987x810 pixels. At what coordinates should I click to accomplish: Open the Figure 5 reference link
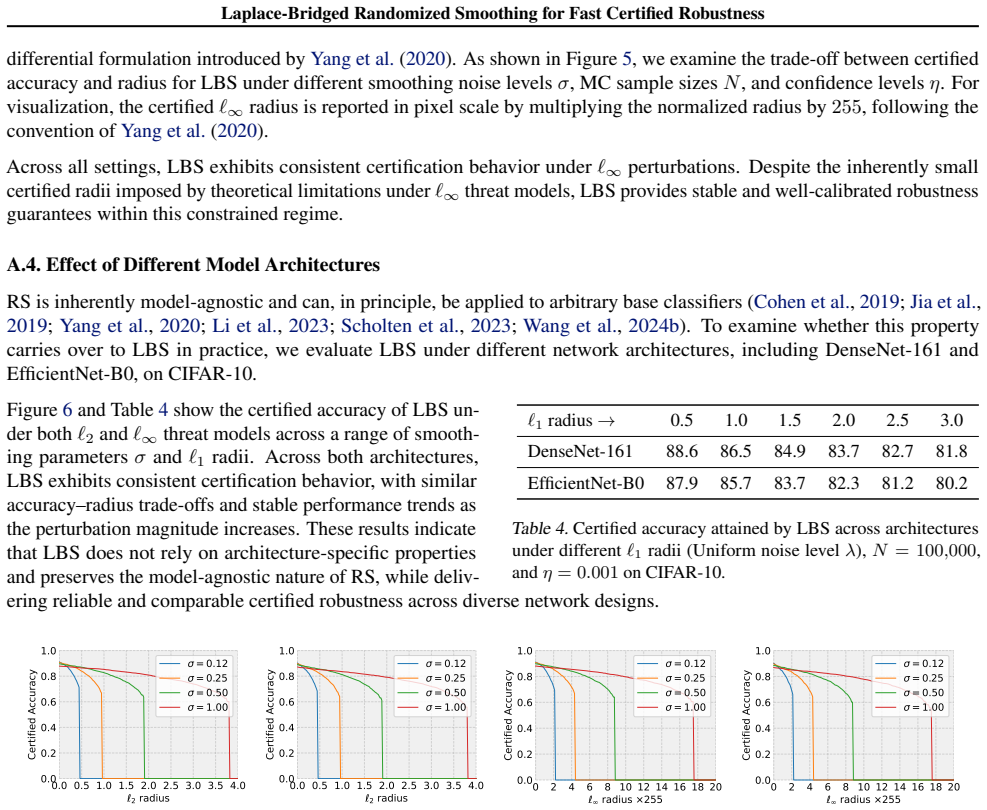(626, 59)
